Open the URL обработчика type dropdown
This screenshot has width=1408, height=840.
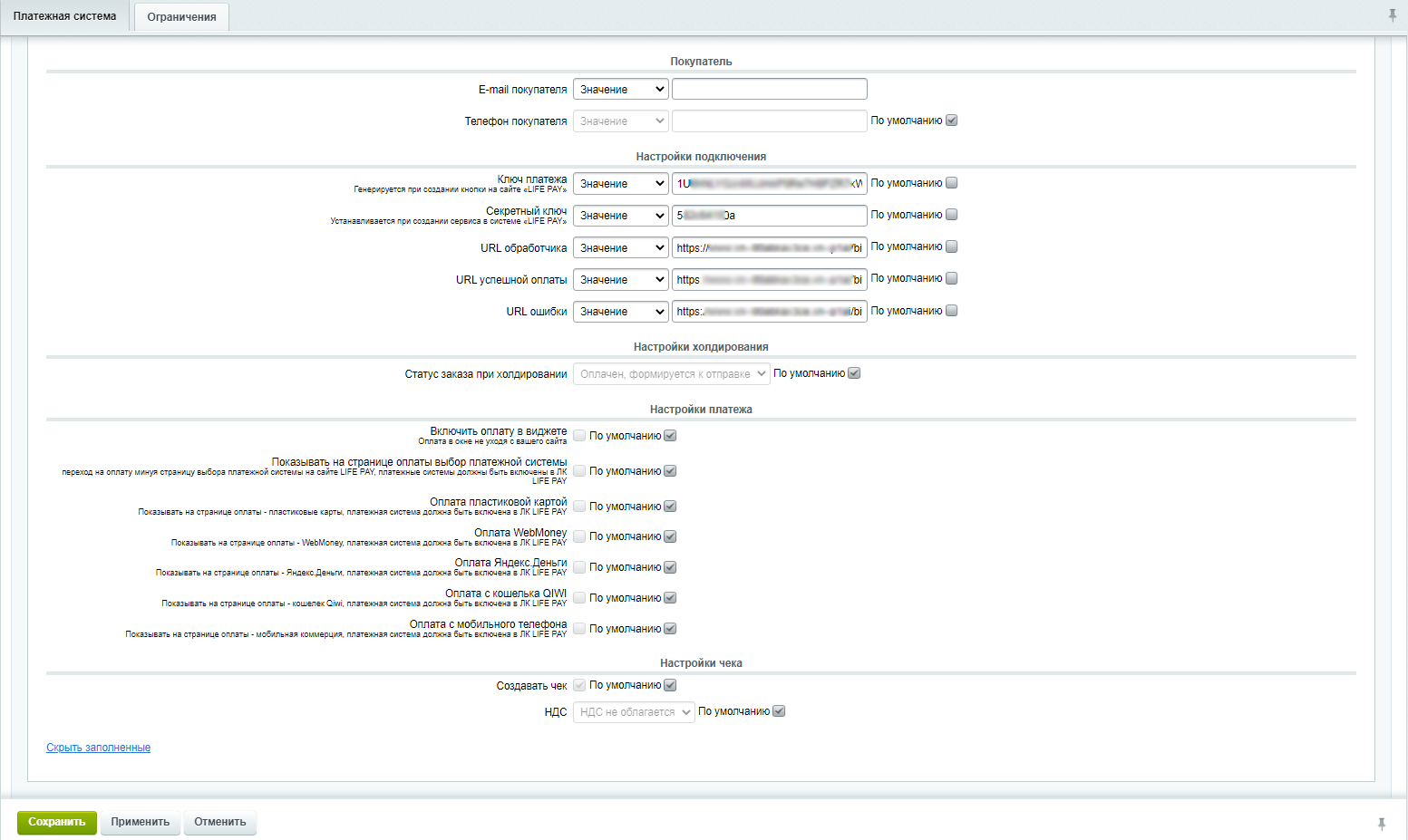[x=620, y=248]
